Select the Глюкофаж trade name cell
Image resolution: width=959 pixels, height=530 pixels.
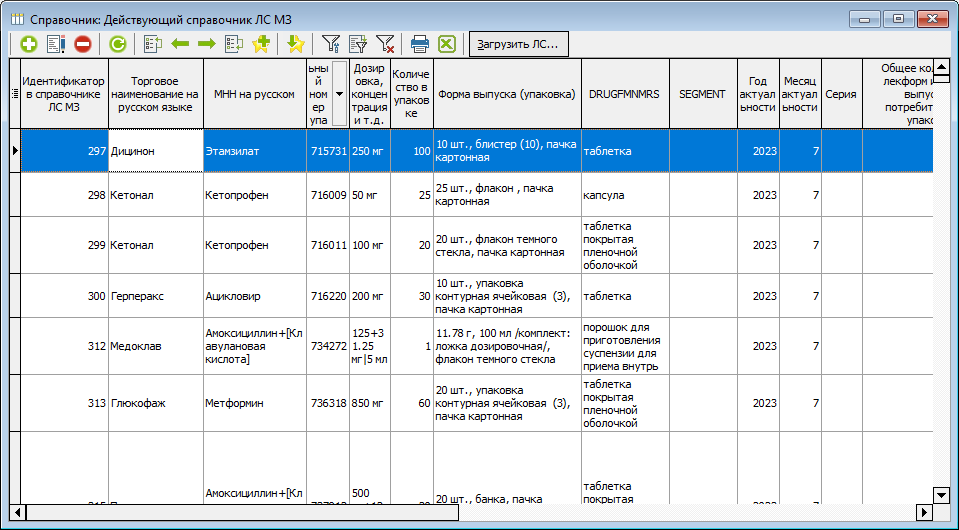point(155,404)
